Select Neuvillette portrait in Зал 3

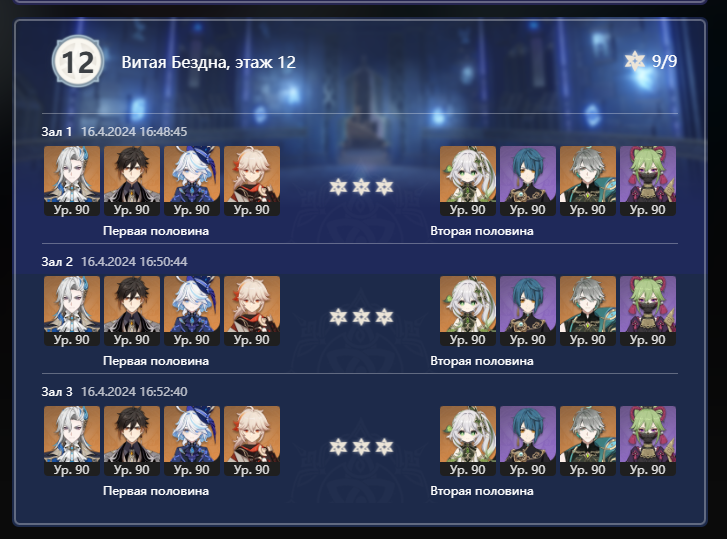point(72,441)
